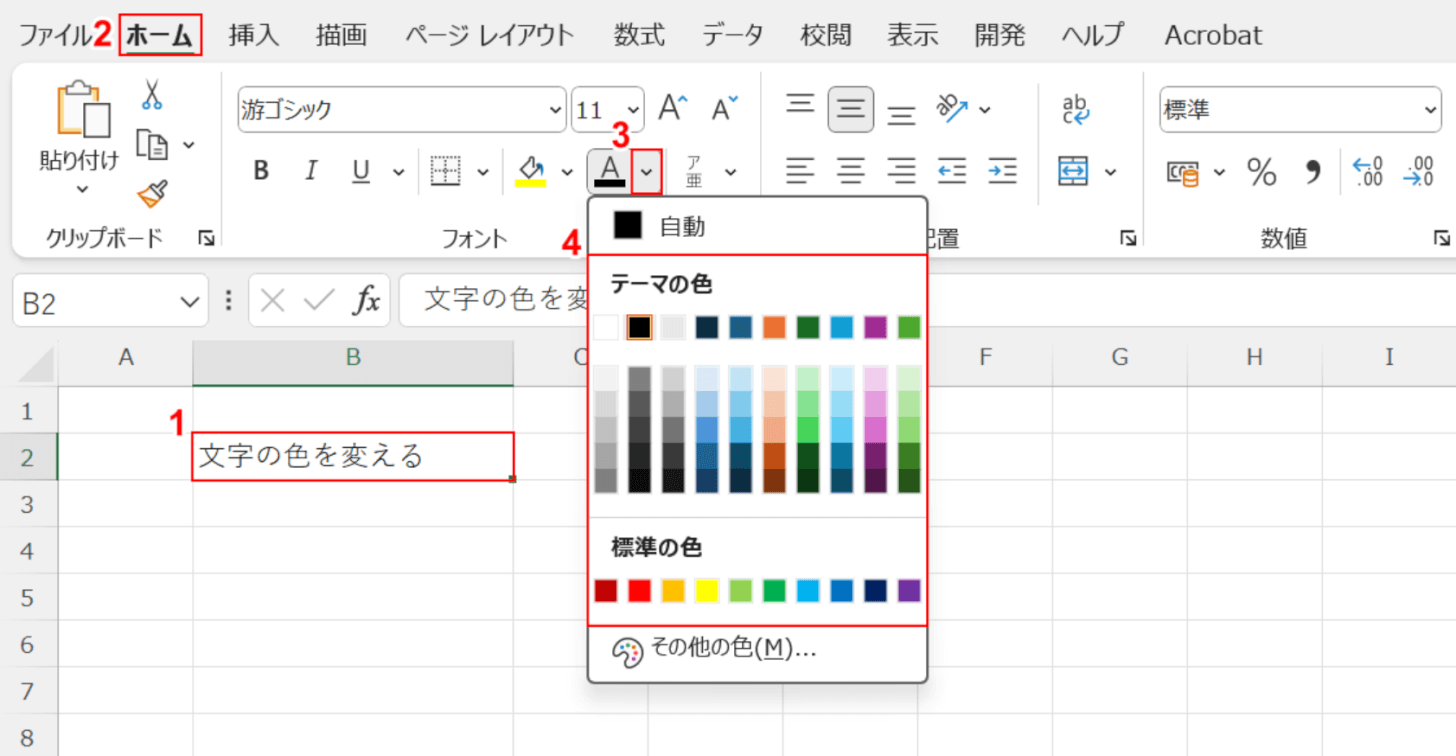Viewport: 1456px width, 756px height.
Task: Open font color dropdown arrow
Action: tap(647, 171)
